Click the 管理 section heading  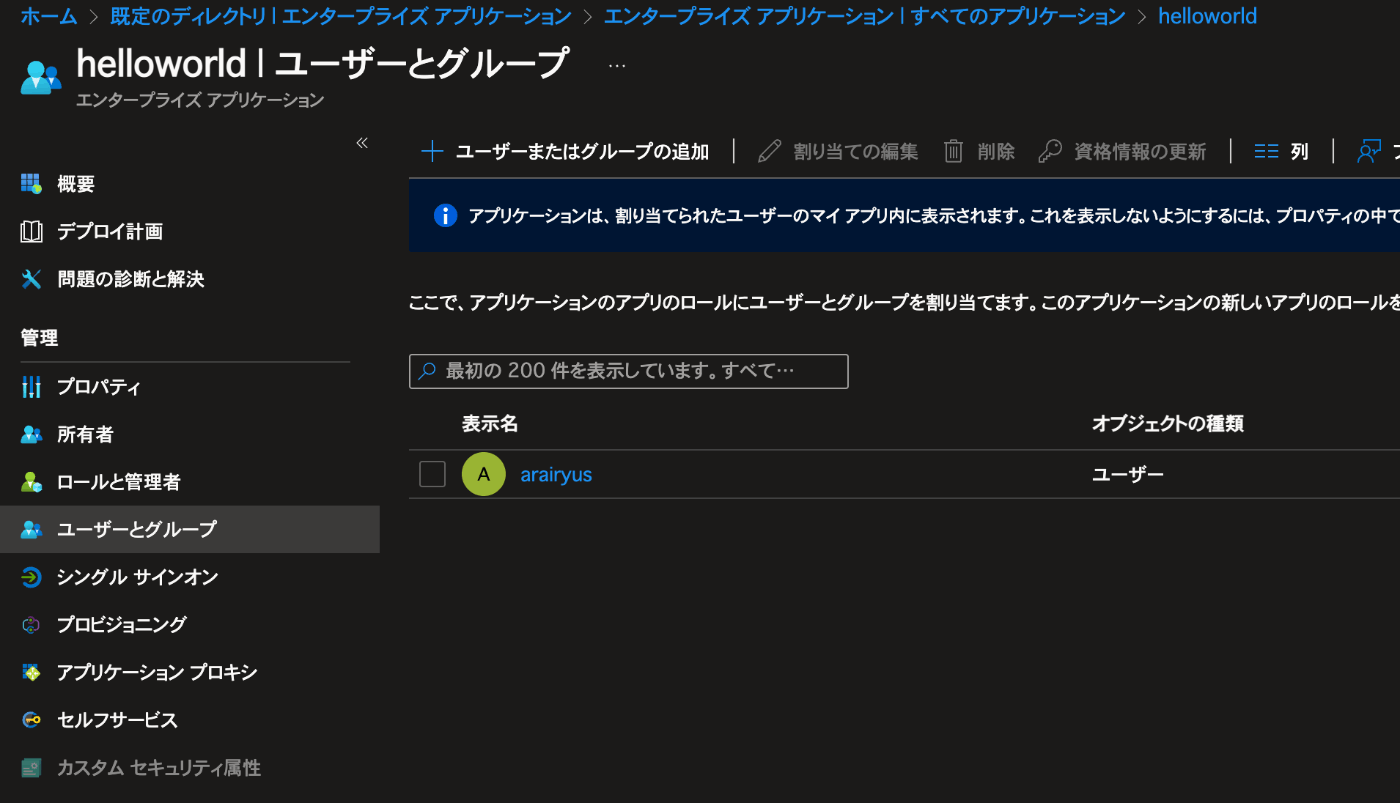(x=39, y=338)
